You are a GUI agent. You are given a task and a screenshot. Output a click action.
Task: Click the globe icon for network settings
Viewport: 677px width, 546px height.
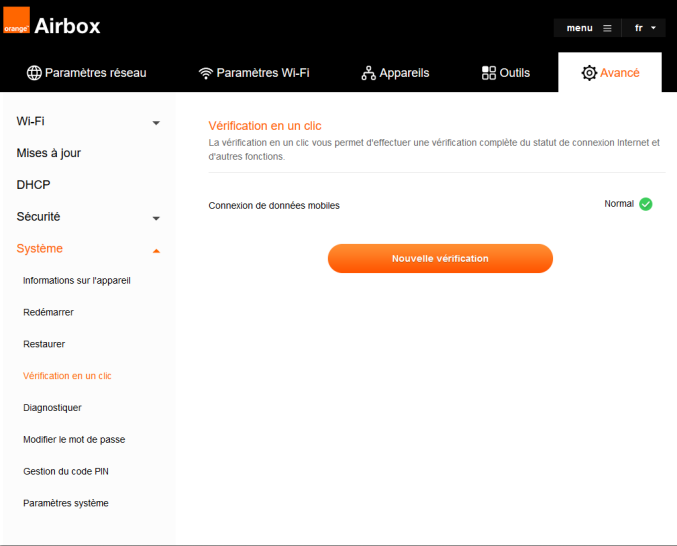(34, 73)
